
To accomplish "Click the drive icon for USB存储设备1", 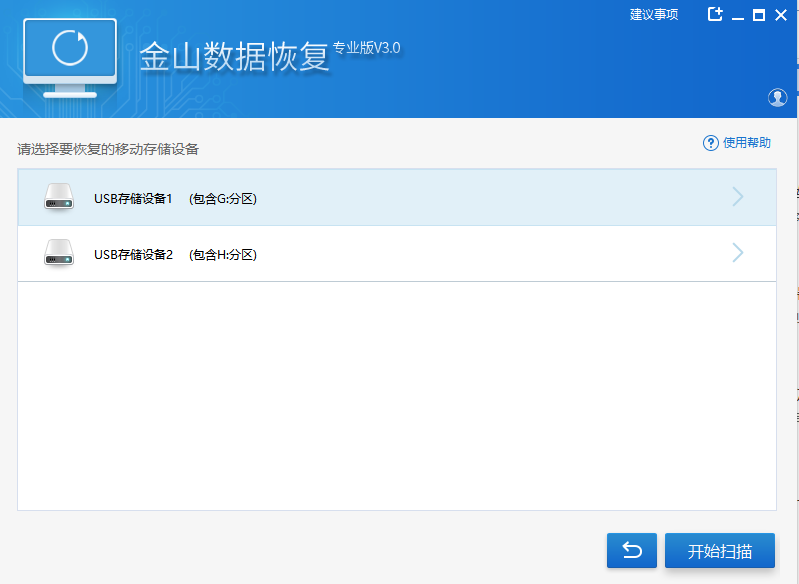I will (x=59, y=198).
